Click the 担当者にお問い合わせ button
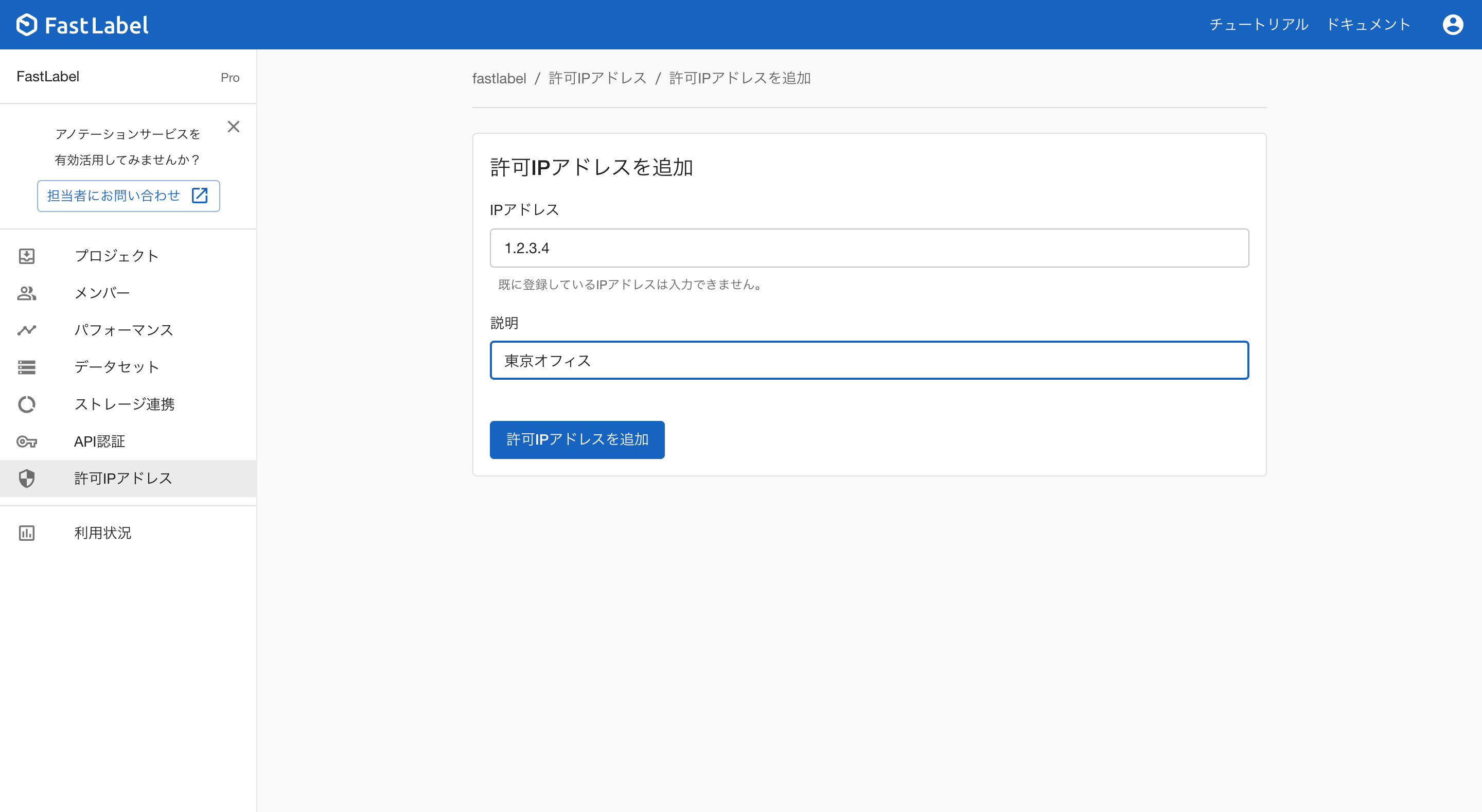1482x812 pixels. 128,196
